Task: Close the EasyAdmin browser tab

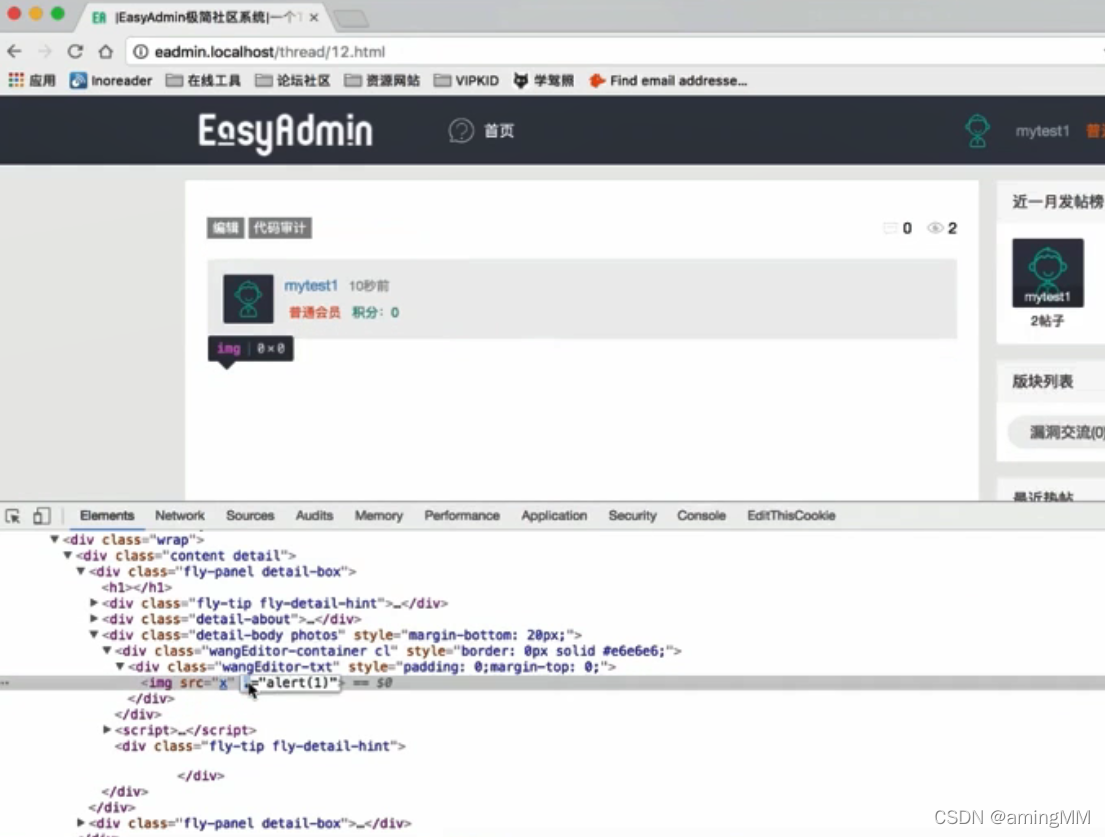Action: pyautogui.click(x=314, y=18)
